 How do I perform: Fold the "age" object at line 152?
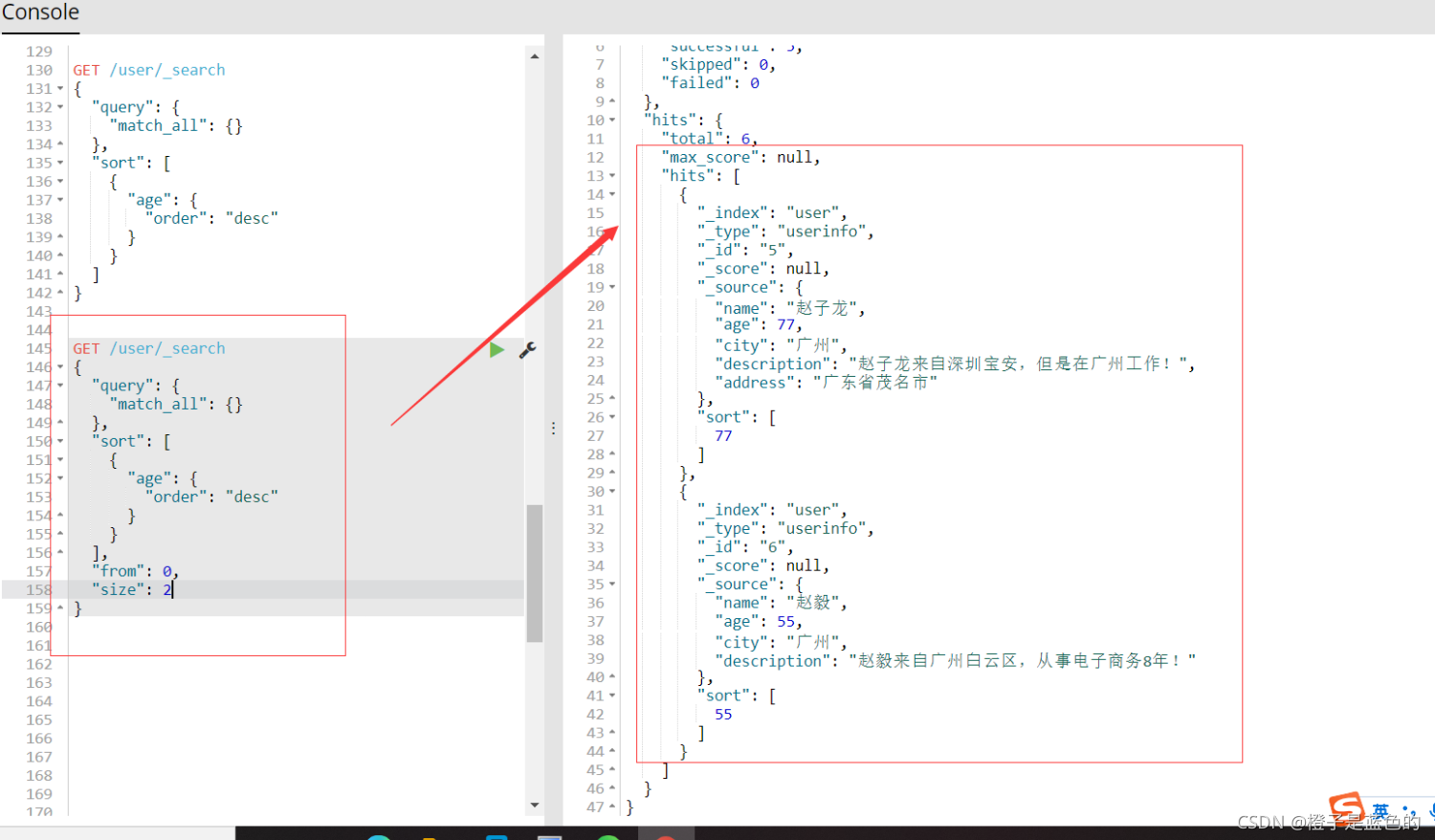tap(60, 478)
